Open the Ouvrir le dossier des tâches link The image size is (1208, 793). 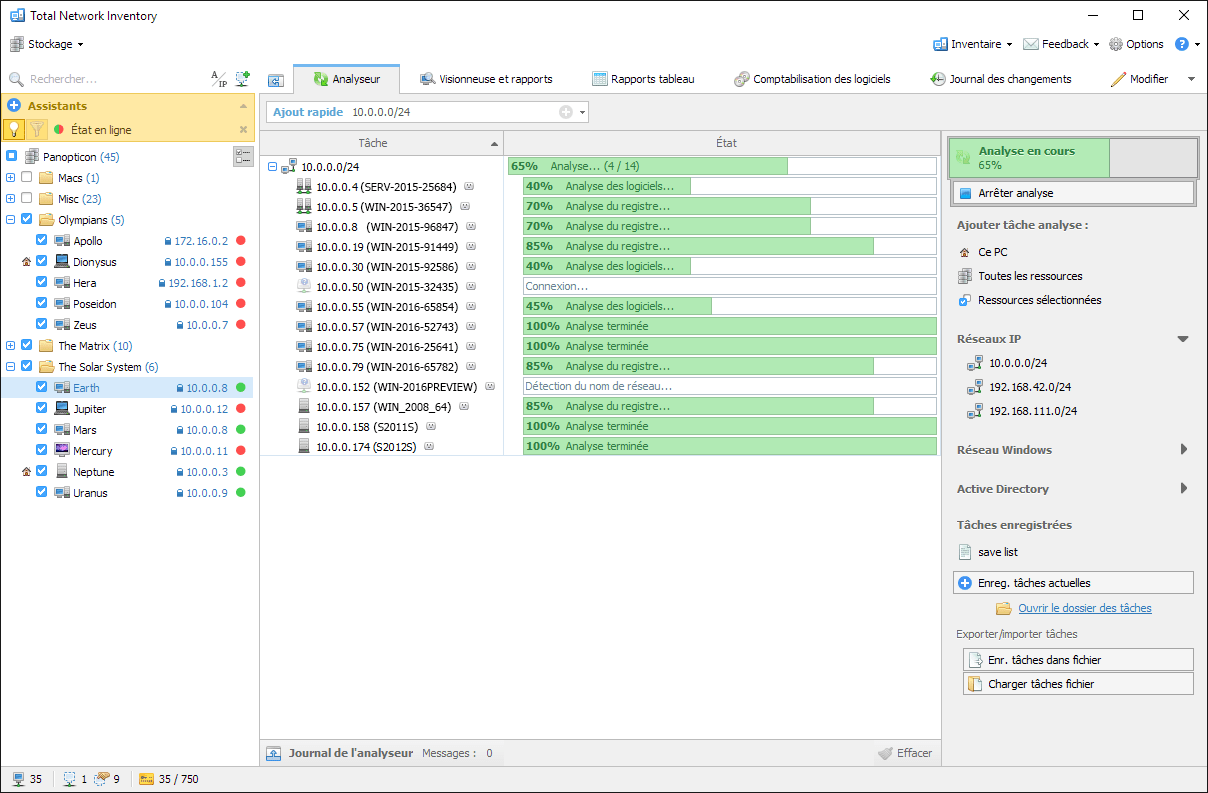(1084, 608)
